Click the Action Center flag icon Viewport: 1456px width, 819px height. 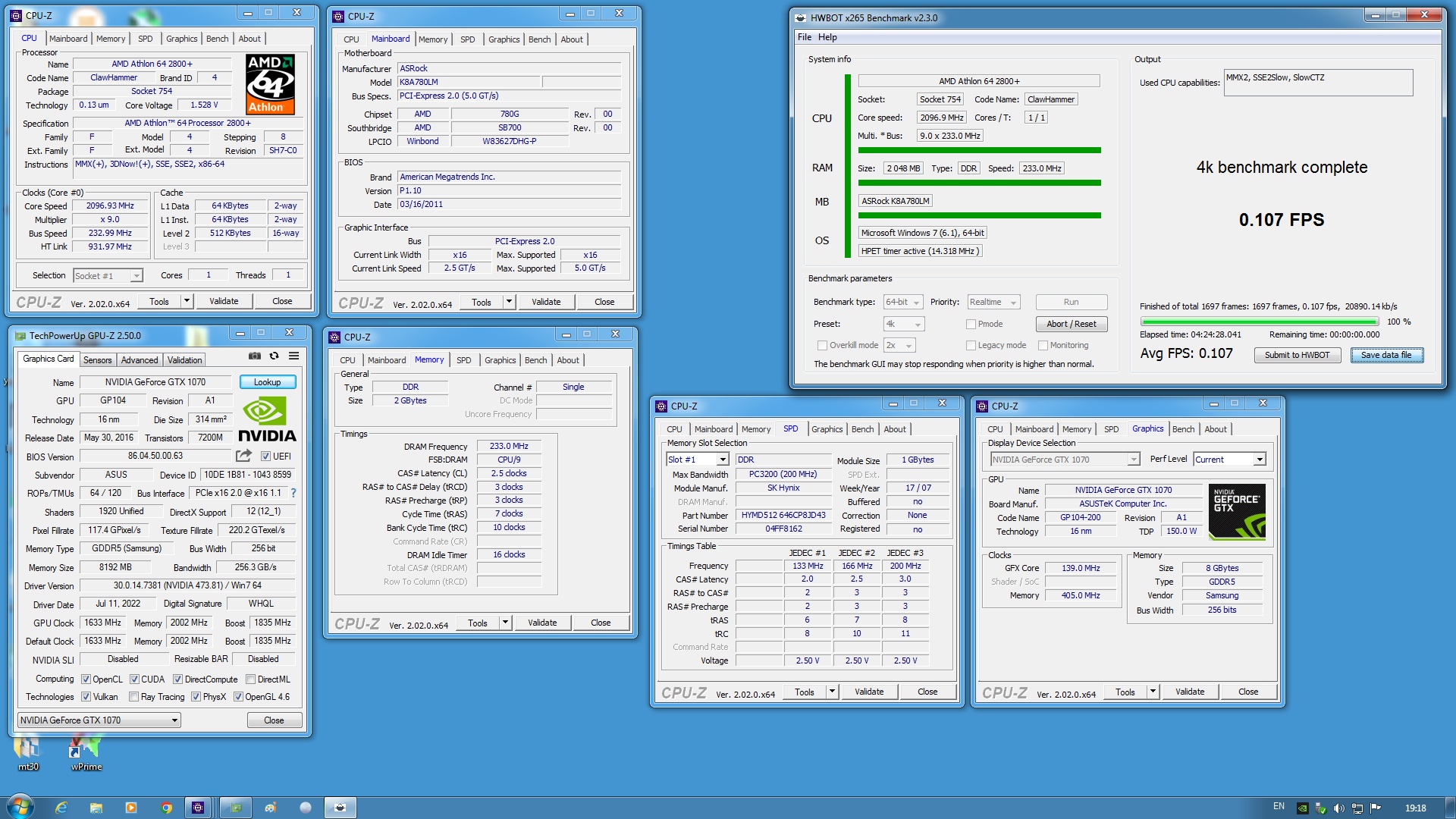(x=1376, y=808)
